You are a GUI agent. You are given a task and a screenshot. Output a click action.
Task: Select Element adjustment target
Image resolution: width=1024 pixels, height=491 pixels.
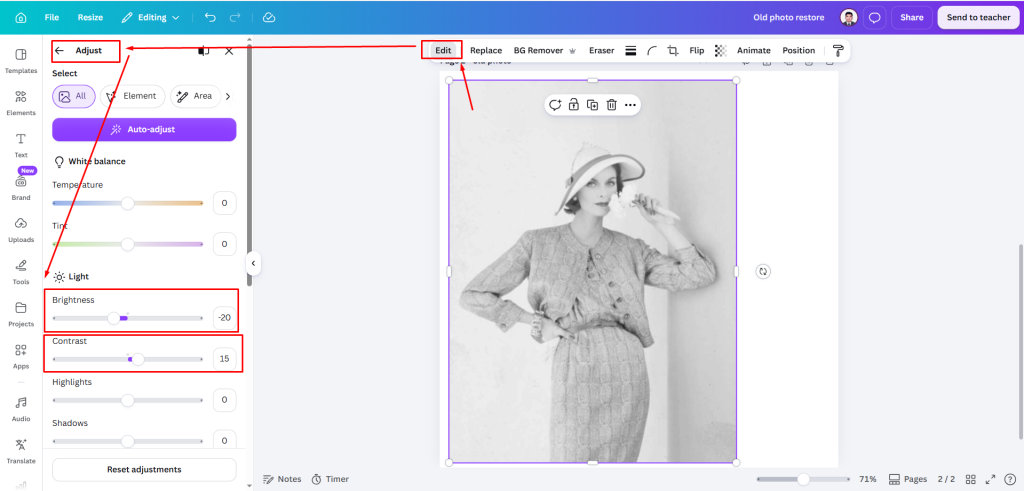pos(133,96)
